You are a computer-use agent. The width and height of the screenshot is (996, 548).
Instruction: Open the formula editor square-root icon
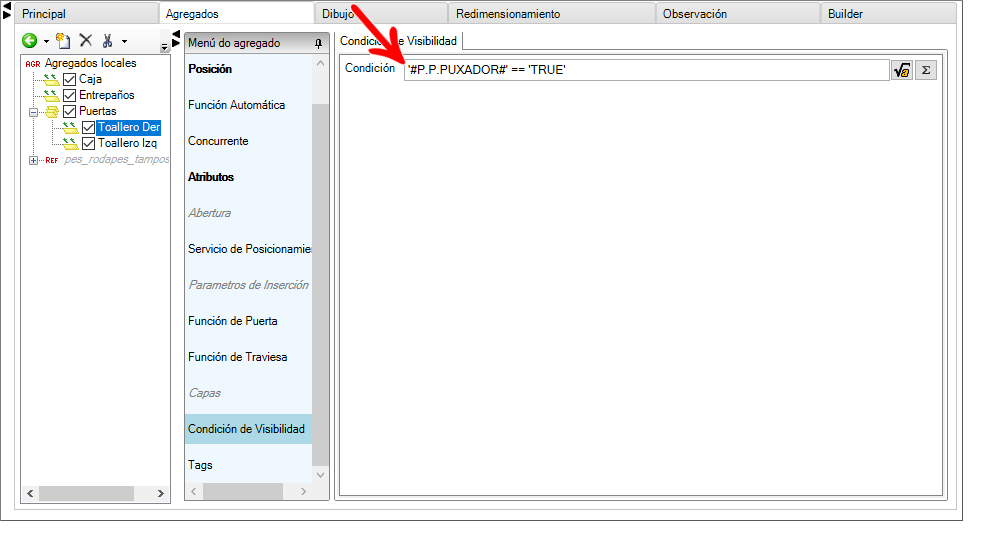point(902,70)
